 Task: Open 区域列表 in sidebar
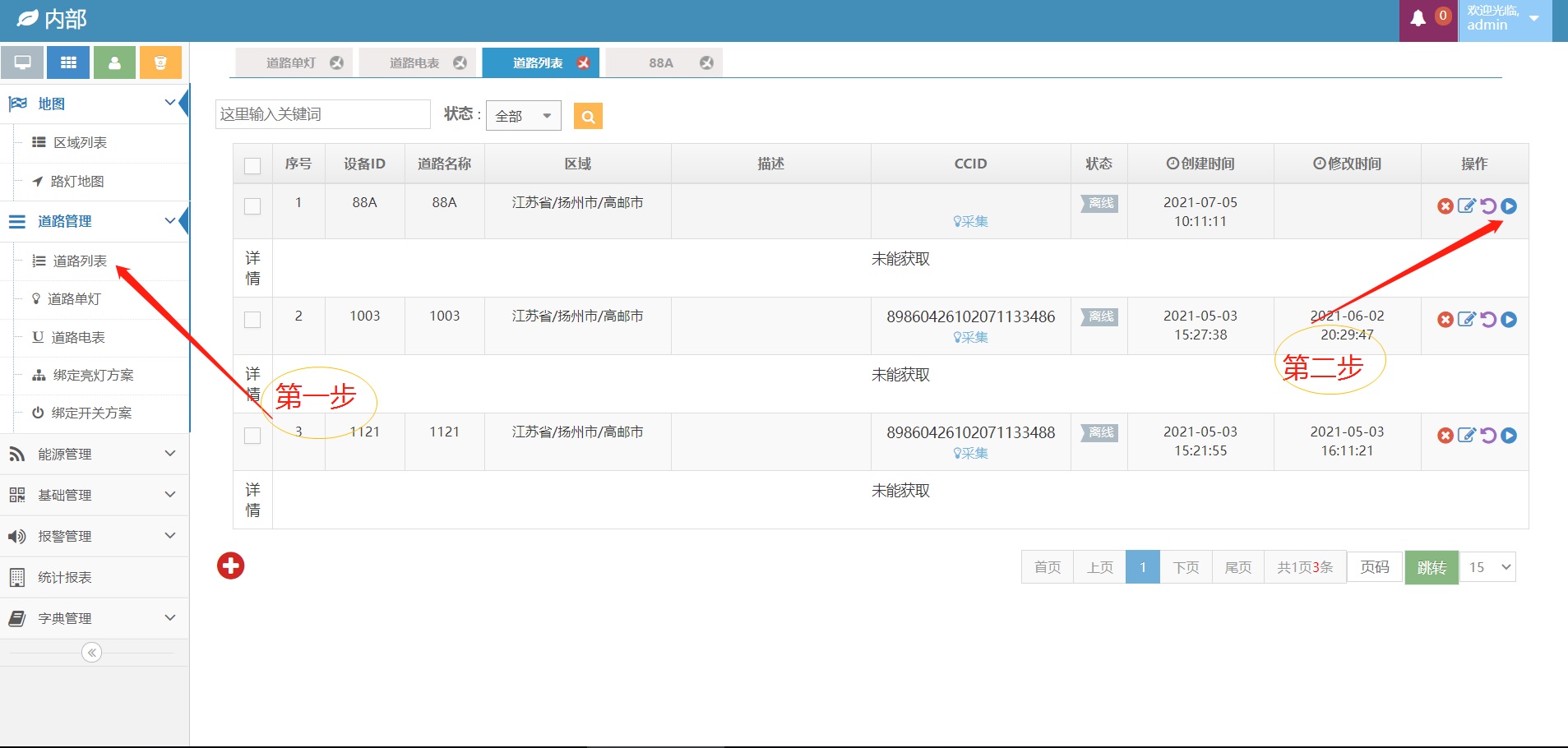(80, 143)
